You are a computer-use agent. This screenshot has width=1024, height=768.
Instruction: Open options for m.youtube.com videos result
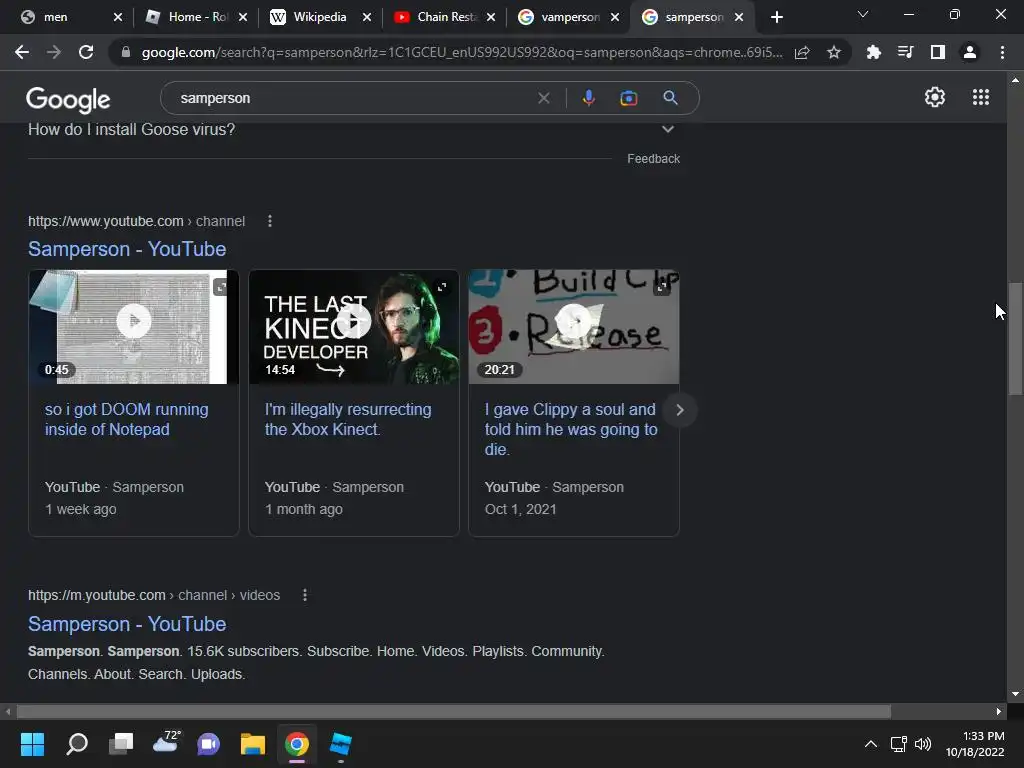click(x=305, y=595)
